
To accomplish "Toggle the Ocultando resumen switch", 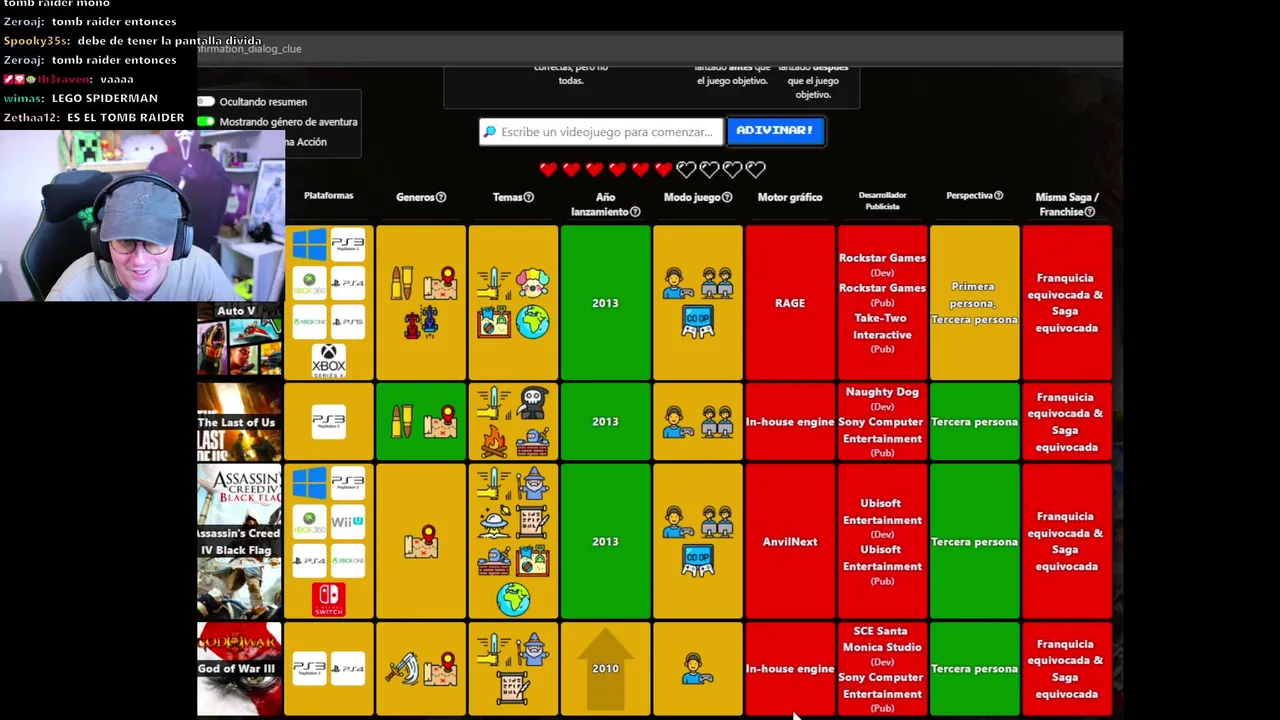I will coord(206,101).
